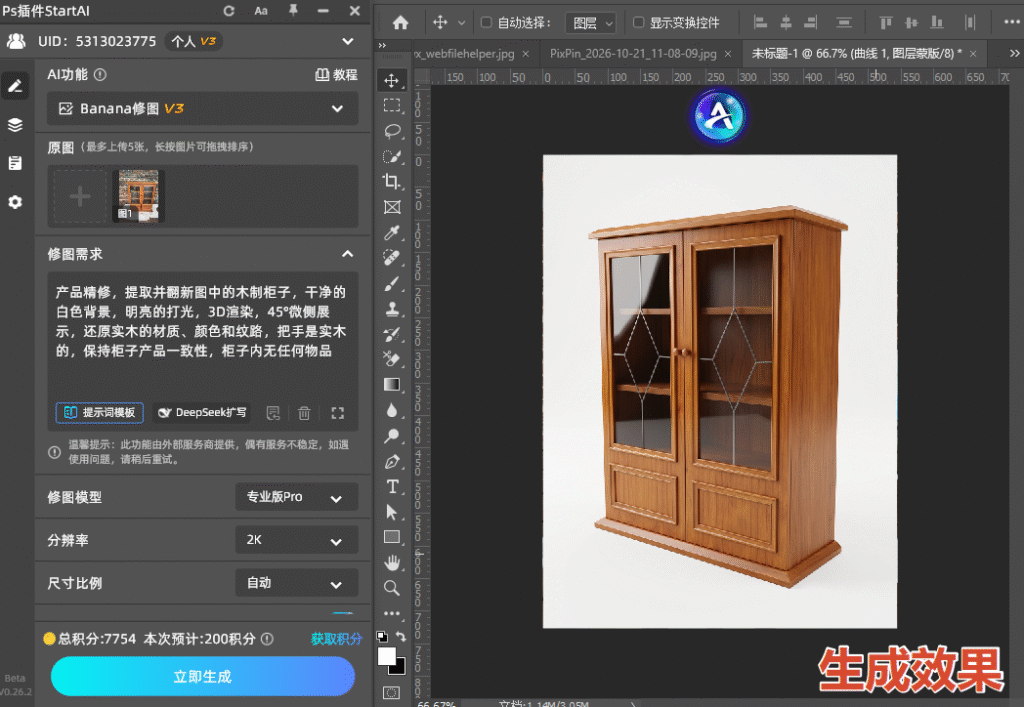This screenshot has height=707, width=1024.
Task: Switch to the PixPin_2026-10-21 document tab
Action: [633, 54]
